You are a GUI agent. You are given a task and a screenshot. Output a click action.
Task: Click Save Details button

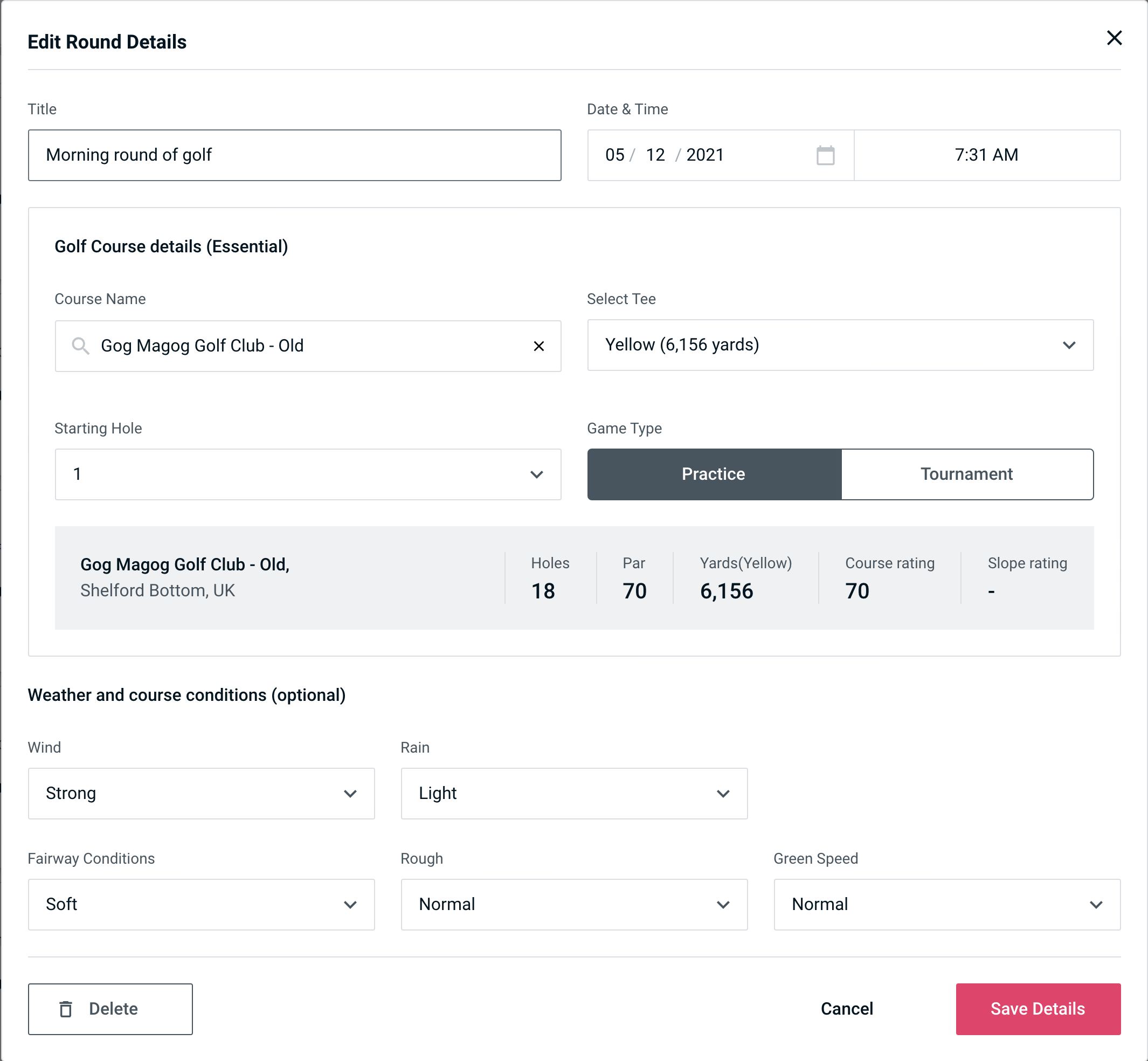[x=1037, y=1009]
